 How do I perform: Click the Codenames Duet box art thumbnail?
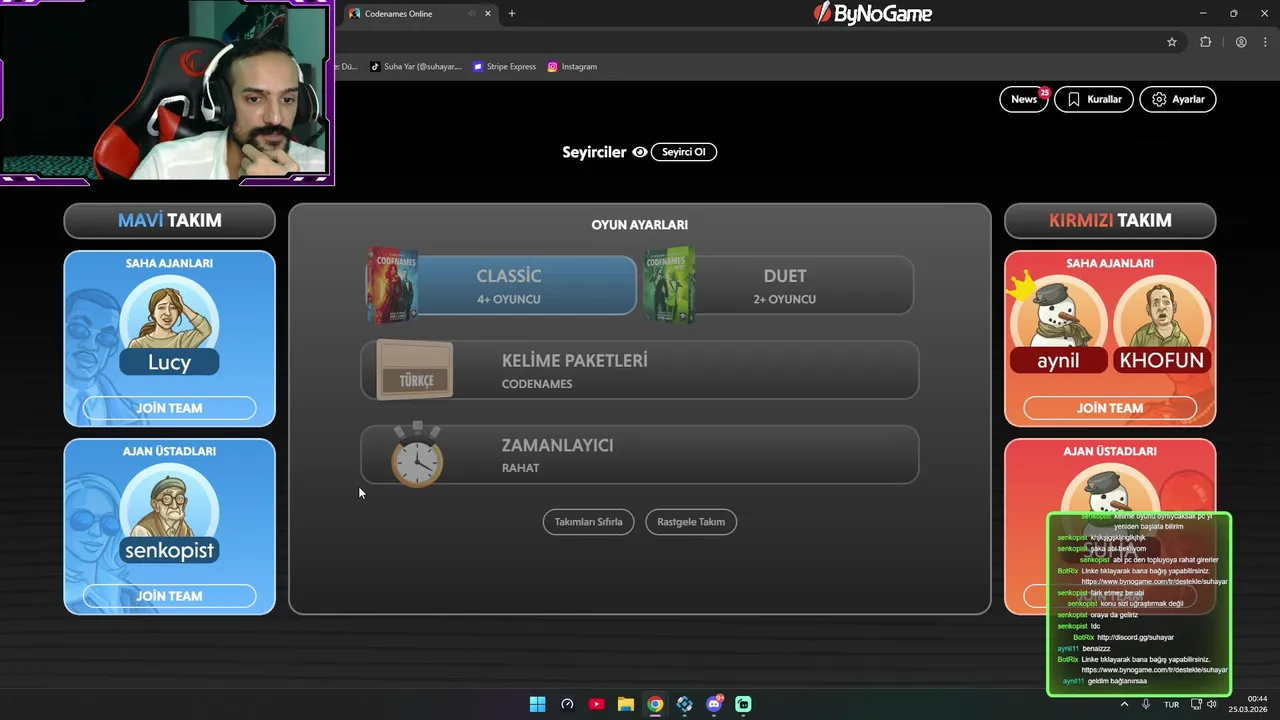[x=670, y=285]
